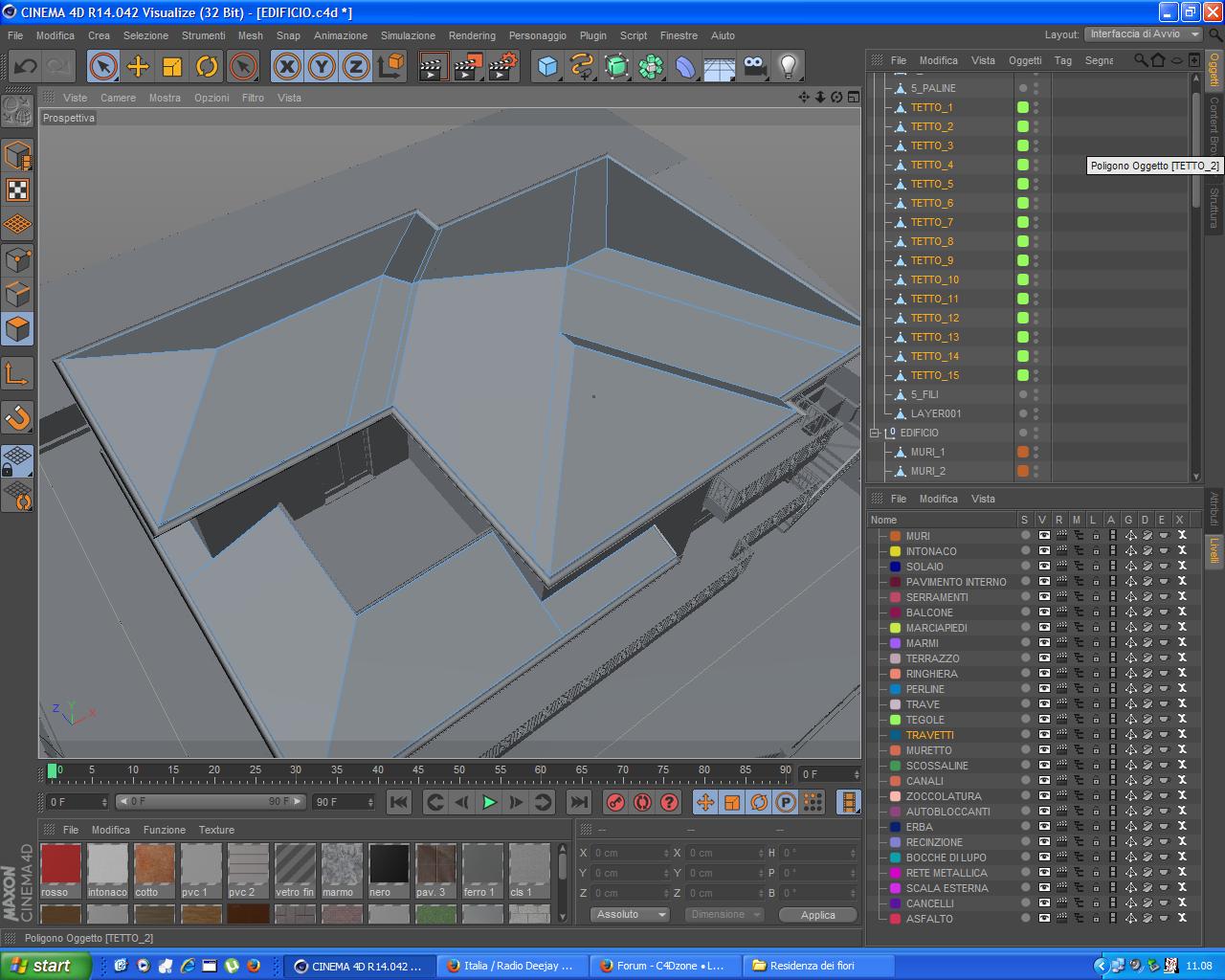Open the render settings
The image size is (1225, 980).
pos(502,66)
